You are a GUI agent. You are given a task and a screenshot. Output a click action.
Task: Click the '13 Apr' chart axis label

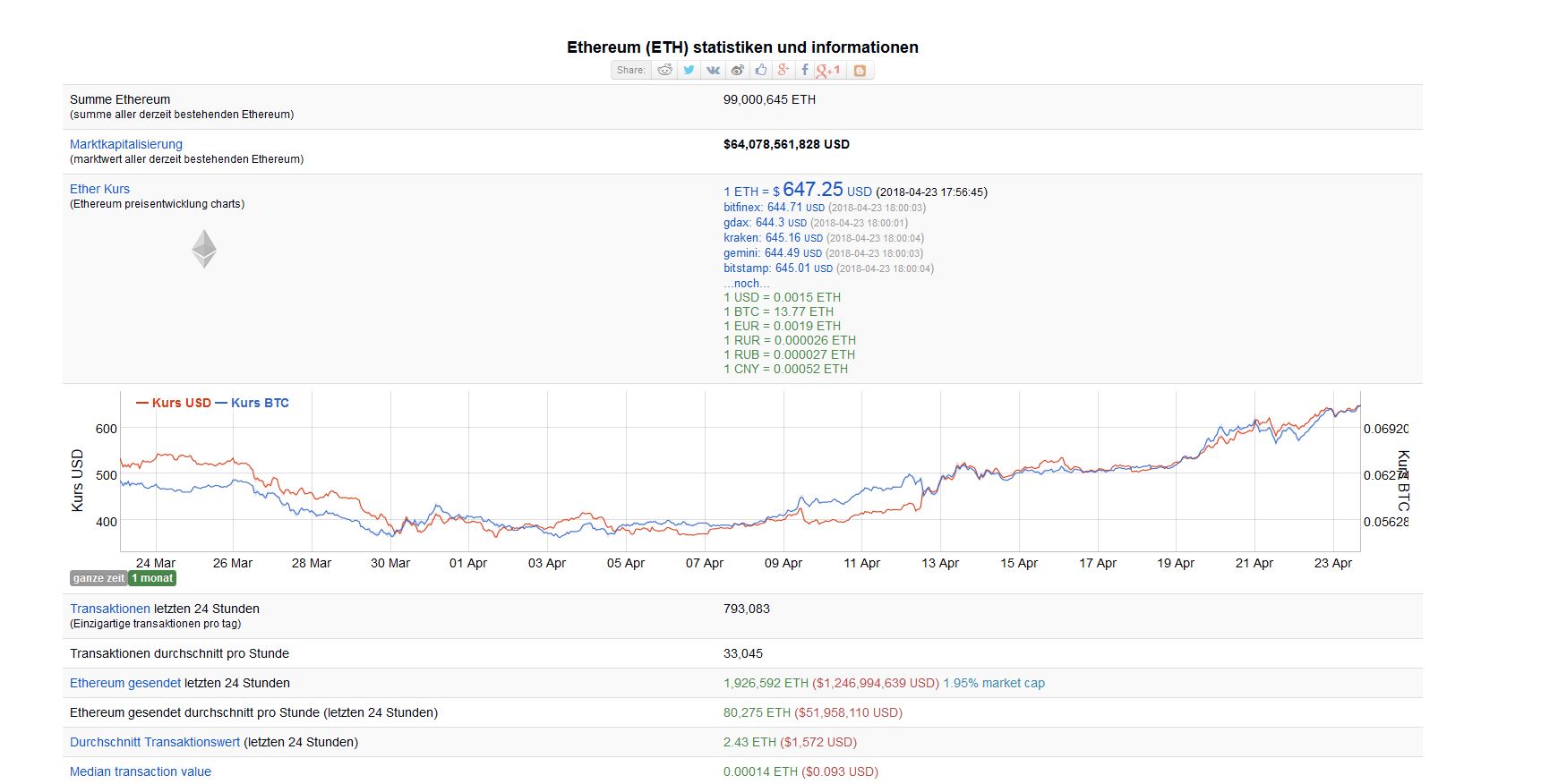point(940,563)
